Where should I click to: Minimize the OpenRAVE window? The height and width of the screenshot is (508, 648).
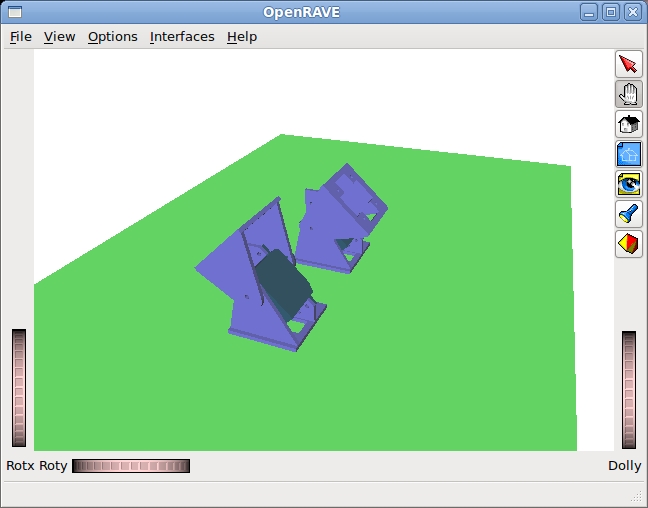click(589, 12)
